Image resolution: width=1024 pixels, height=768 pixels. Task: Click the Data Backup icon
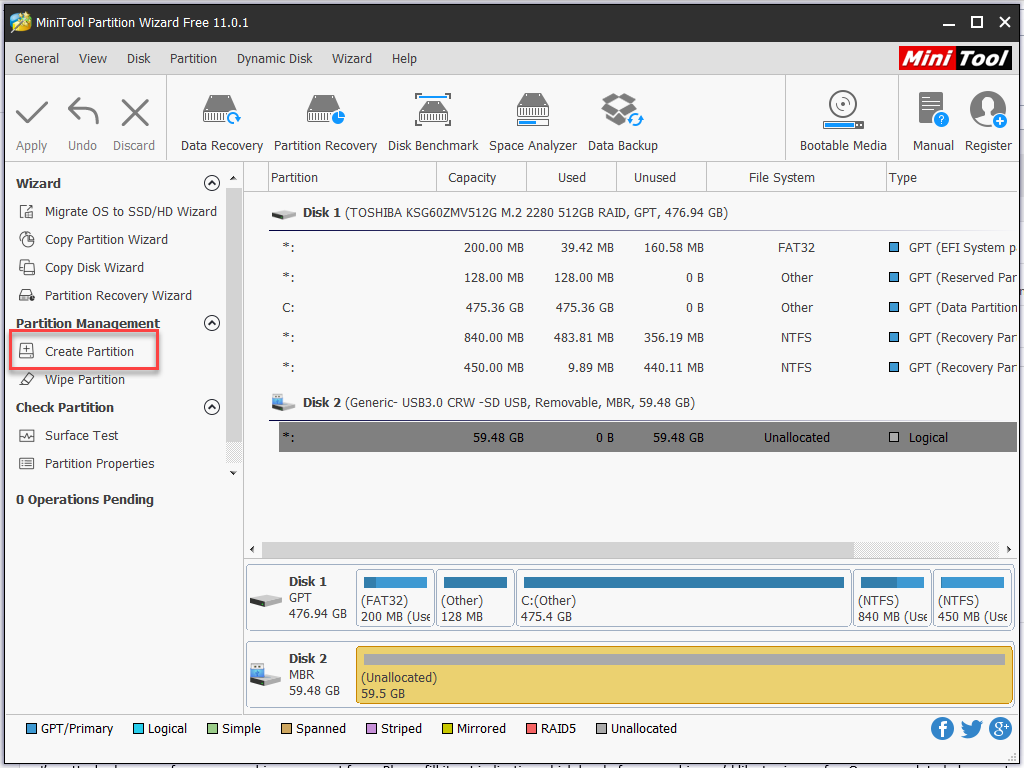[x=622, y=122]
